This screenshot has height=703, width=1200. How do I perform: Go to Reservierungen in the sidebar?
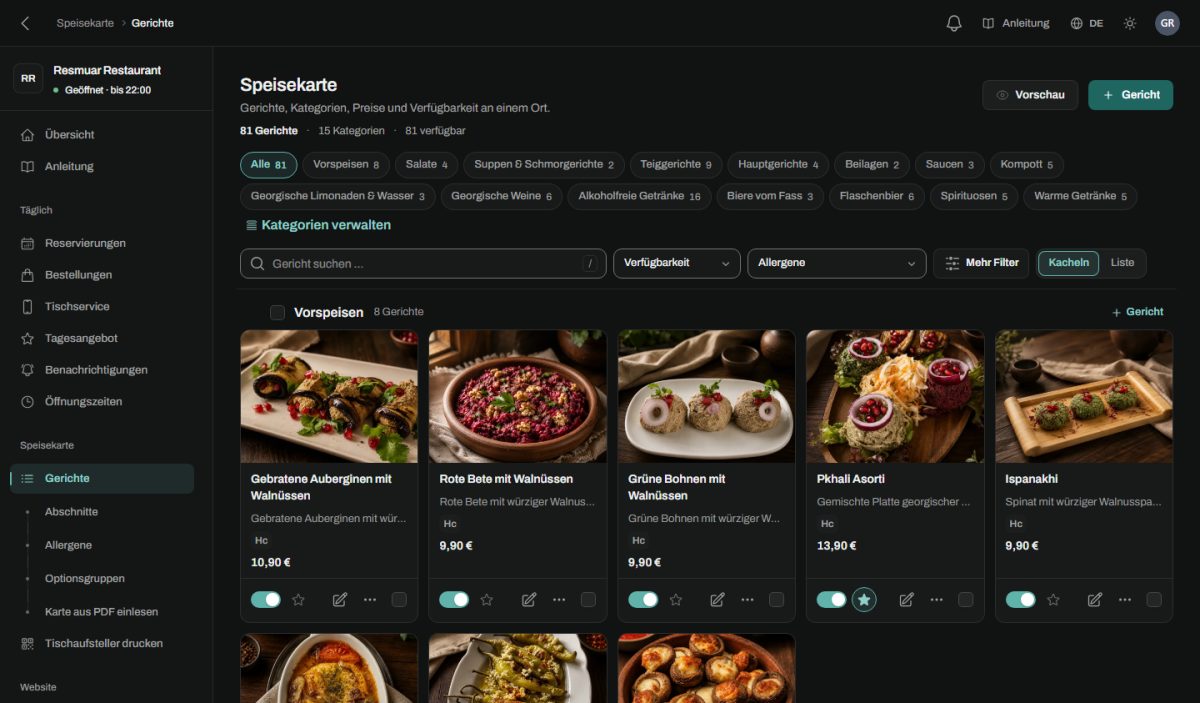pyautogui.click(x=85, y=243)
